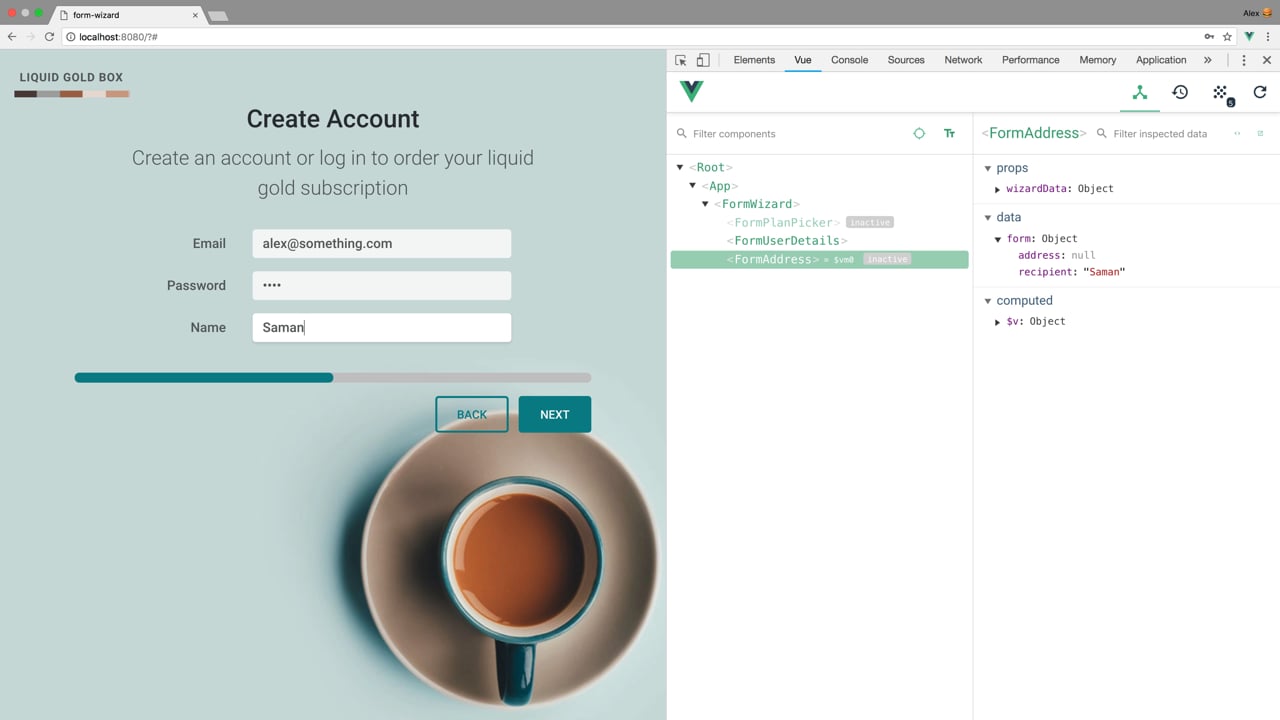
Task: Click the inspect DOM code icon
Action: [x=1237, y=133]
